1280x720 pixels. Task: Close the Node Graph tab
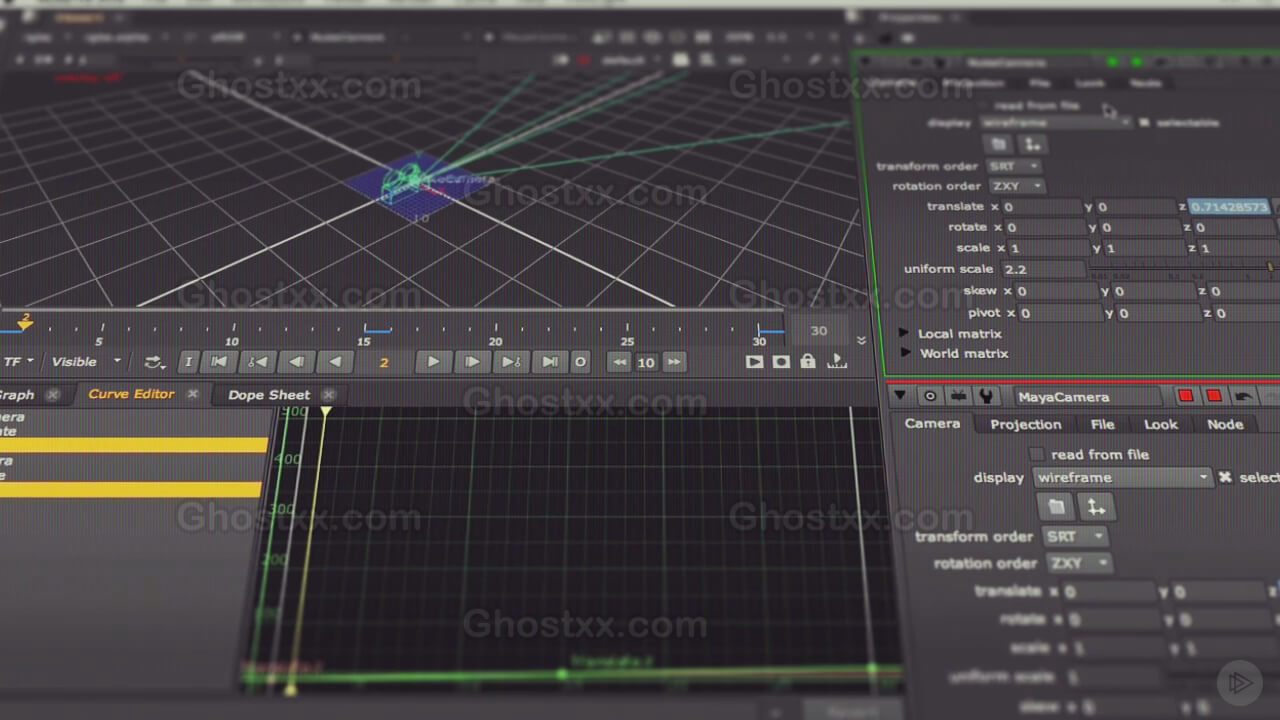[x=53, y=395]
